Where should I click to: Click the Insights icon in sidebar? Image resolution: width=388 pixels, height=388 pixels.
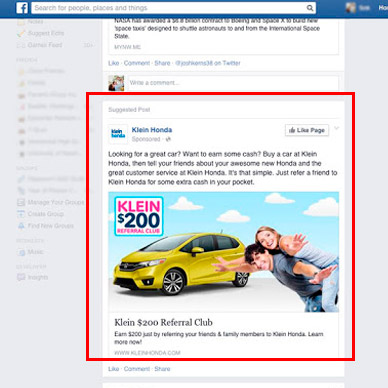21,277
